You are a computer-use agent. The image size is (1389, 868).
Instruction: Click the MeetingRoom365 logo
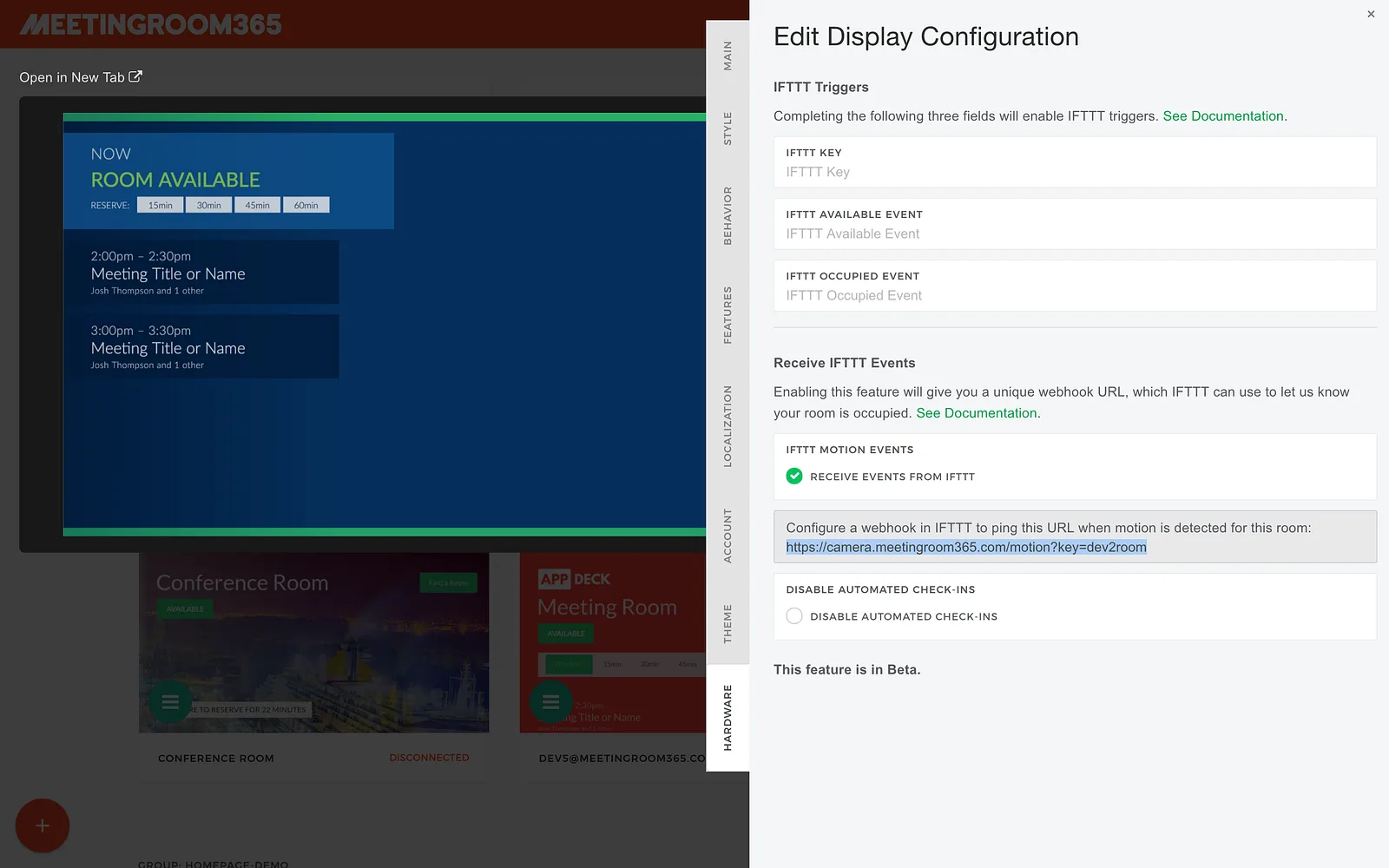(x=151, y=24)
